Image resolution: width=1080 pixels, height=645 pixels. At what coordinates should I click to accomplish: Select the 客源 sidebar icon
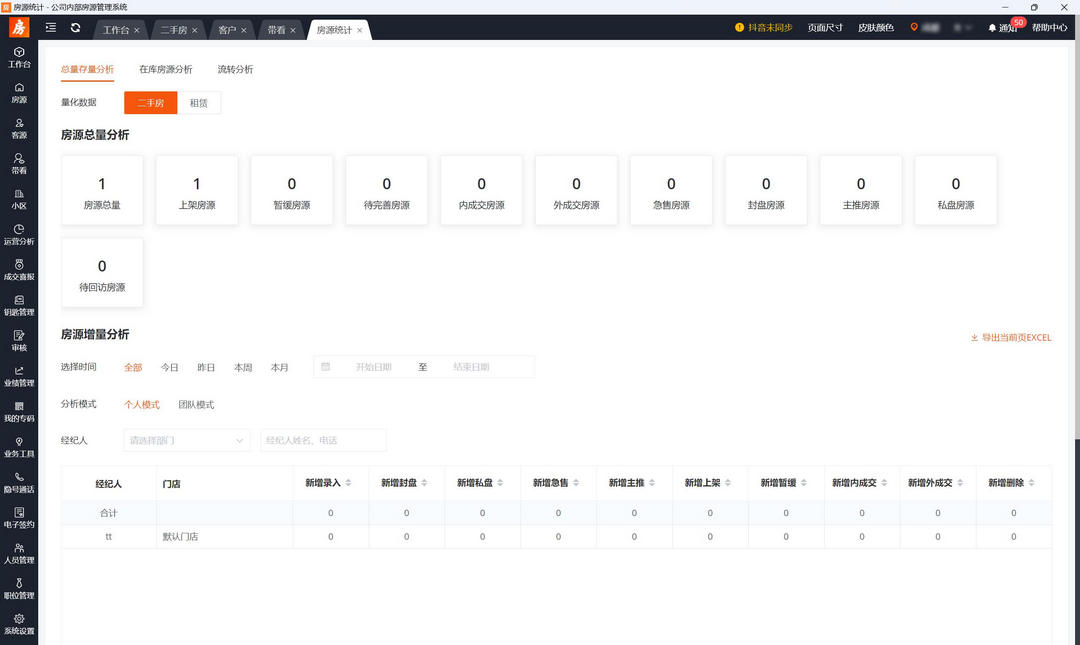click(19, 128)
